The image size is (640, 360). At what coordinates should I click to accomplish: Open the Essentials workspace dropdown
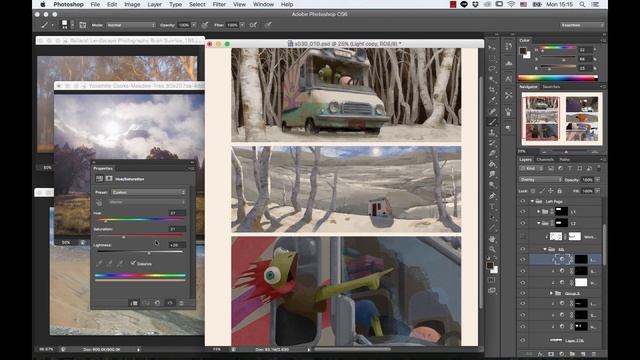tap(582, 25)
